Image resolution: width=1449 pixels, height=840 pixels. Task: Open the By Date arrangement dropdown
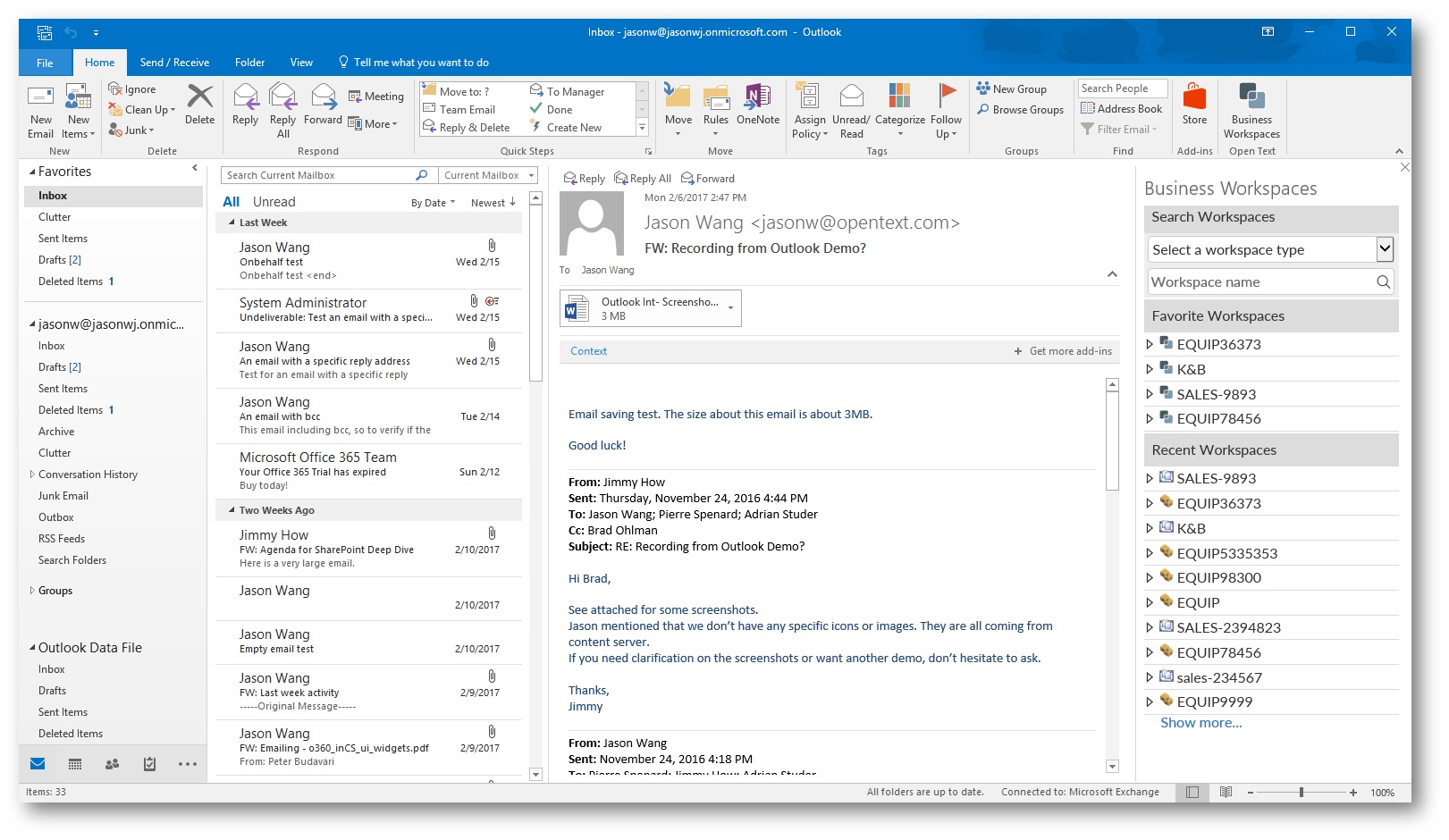click(433, 203)
